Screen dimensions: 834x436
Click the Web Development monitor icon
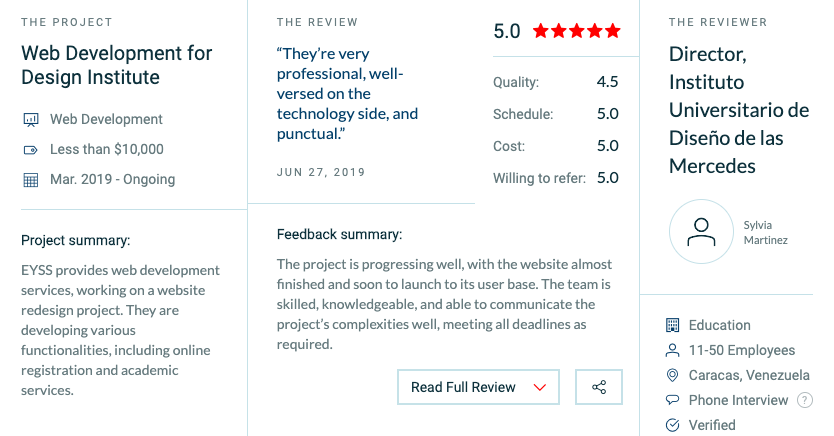[x=31, y=120]
